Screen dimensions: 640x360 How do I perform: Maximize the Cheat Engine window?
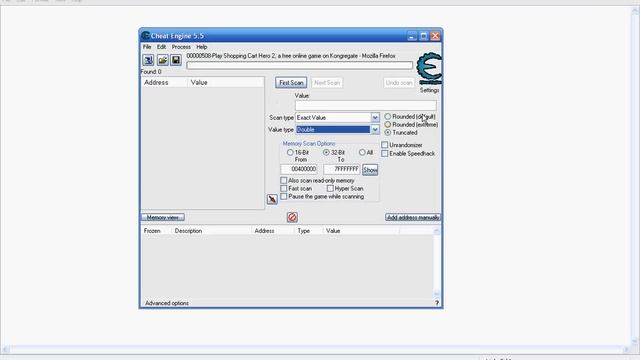click(x=424, y=36)
